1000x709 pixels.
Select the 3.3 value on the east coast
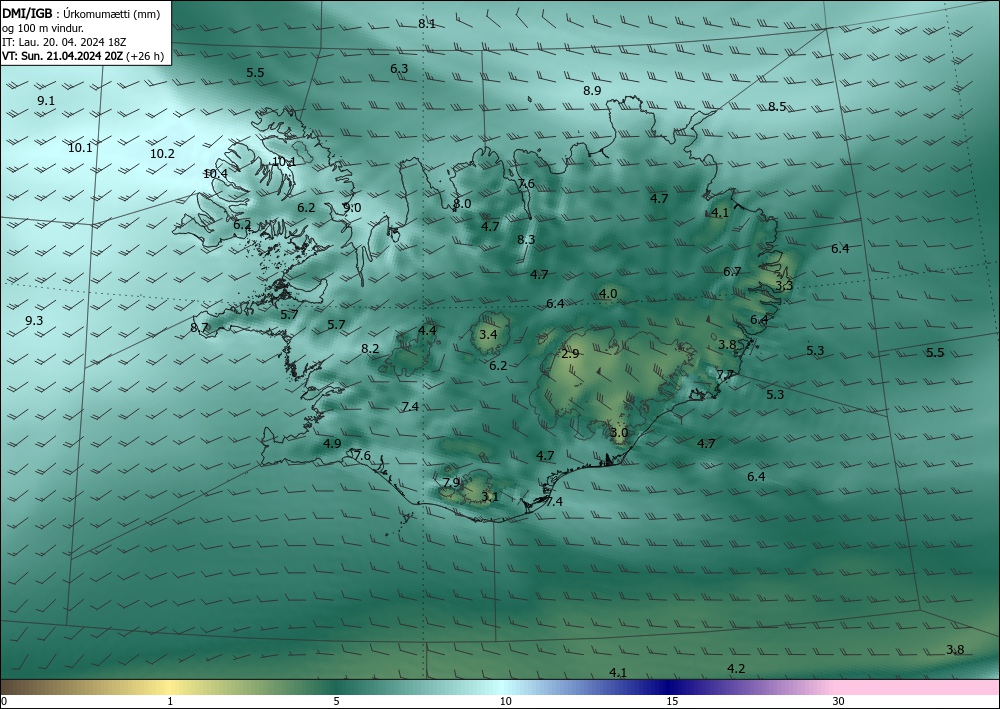tap(784, 286)
